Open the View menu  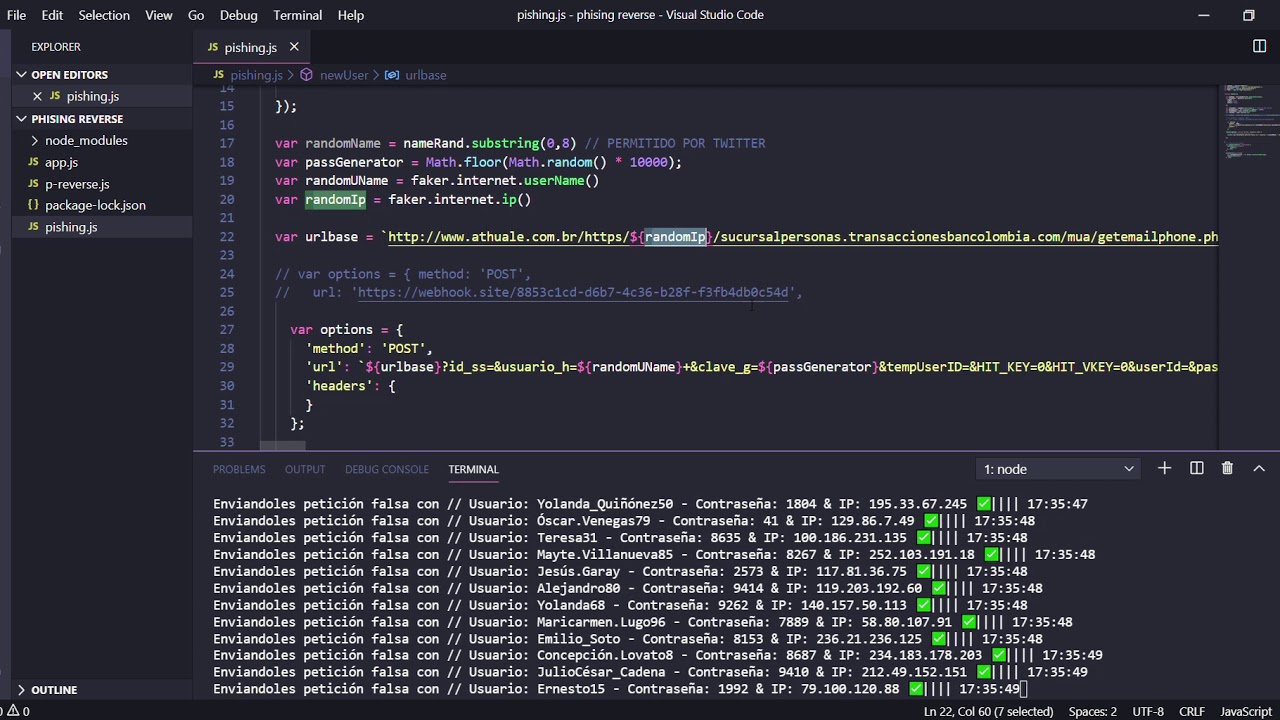click(159, 15)
